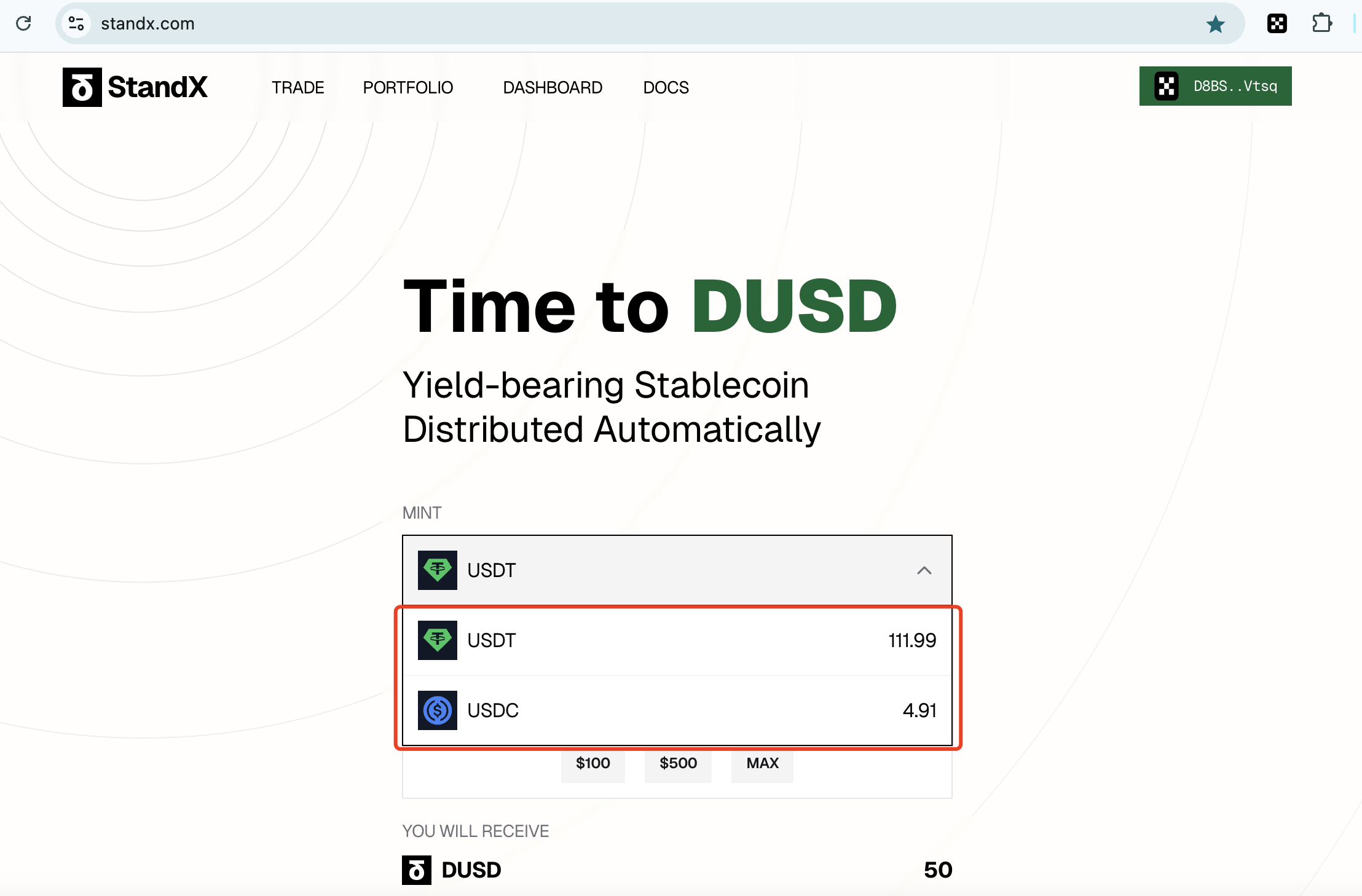Open the PORTFOLIO menu item
This screenshot has width=1362, height=896.
(x=408, y=87)
